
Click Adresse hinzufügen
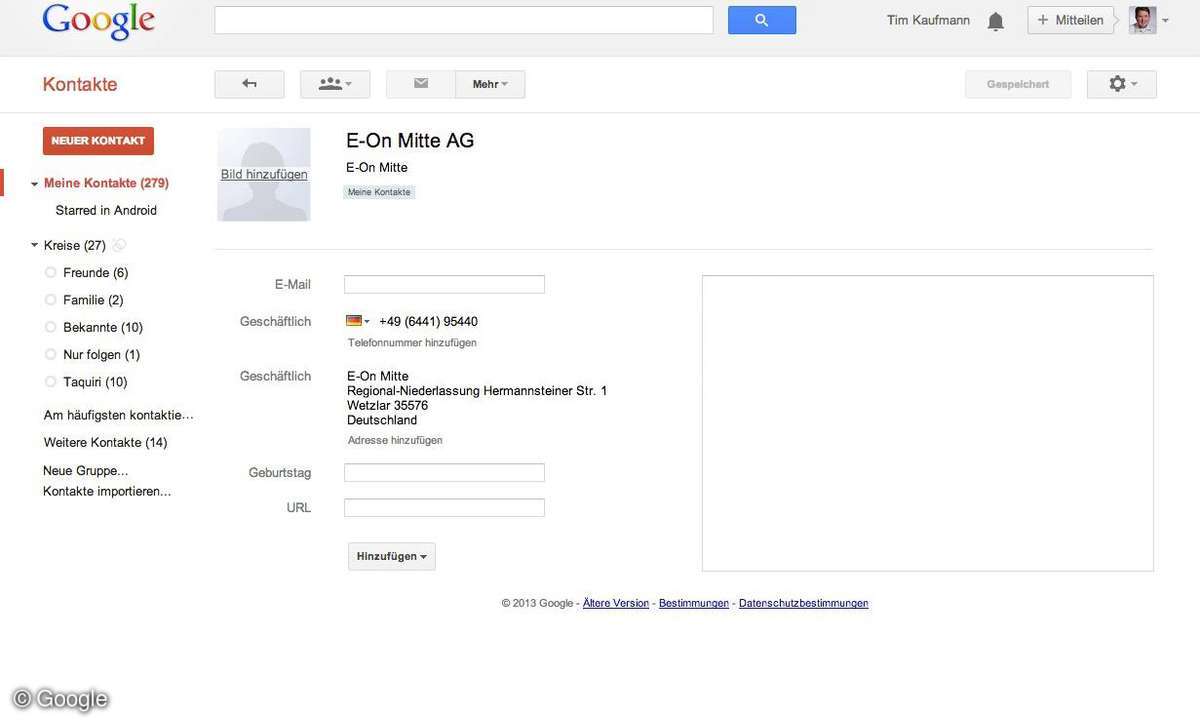tap(395, 440)
